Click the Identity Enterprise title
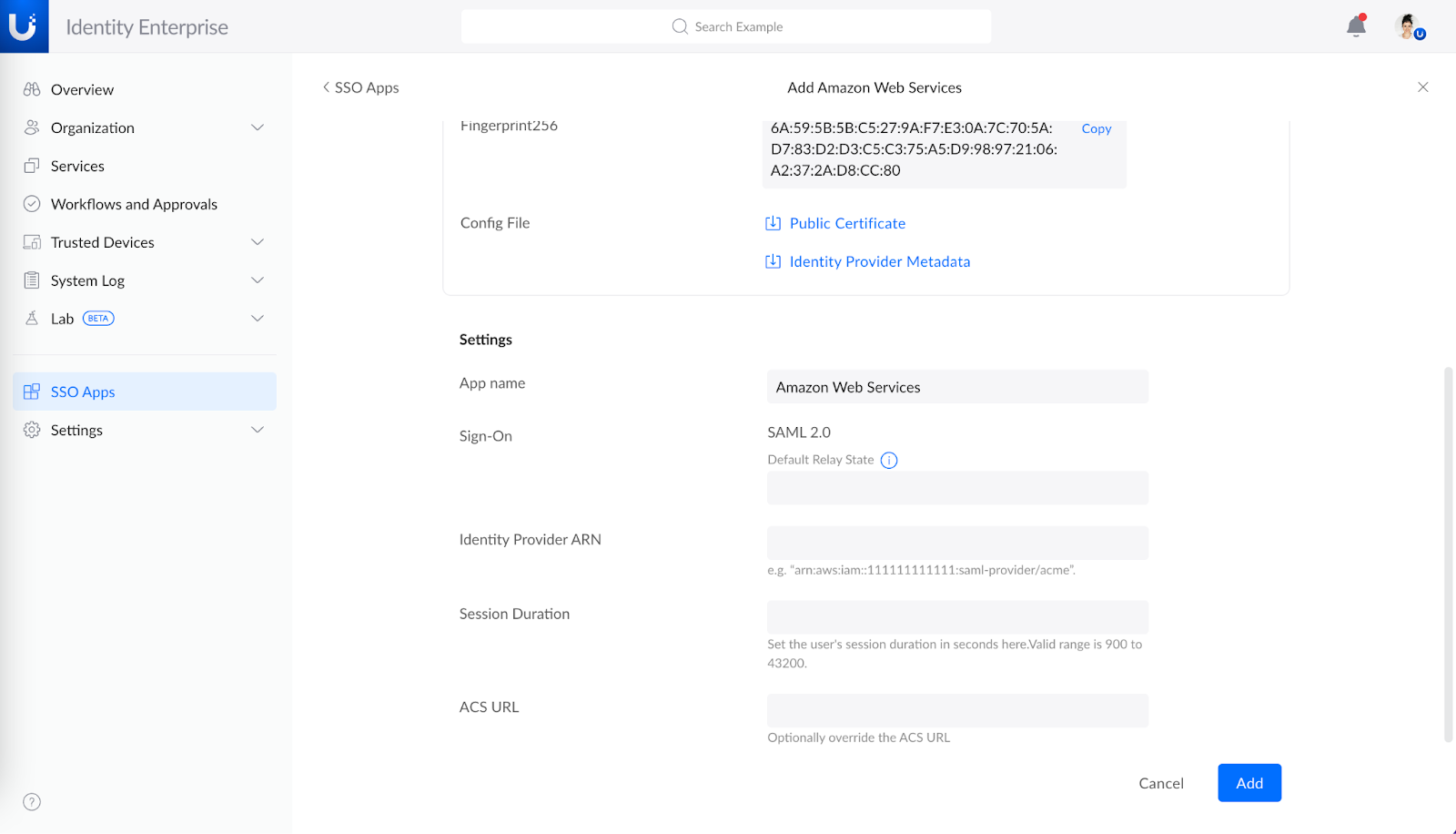 (x=147, y=27)
